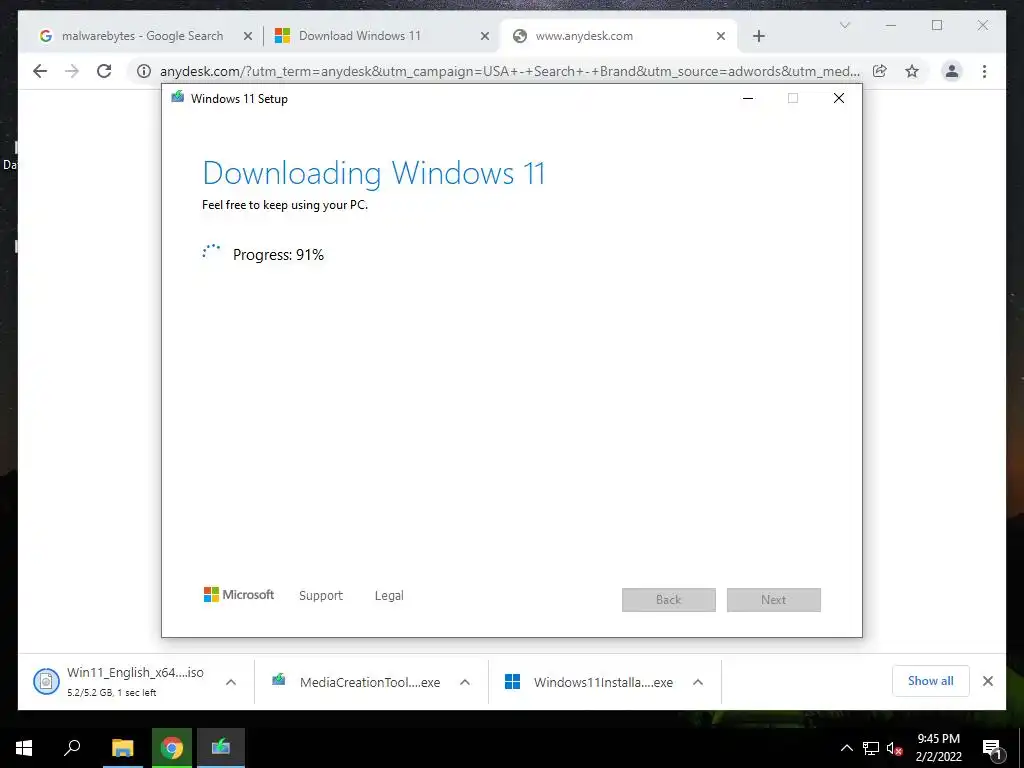Screen dimensions: 1024x768
Task: Click the Next button in Setup
Action: tap(774, 600)
